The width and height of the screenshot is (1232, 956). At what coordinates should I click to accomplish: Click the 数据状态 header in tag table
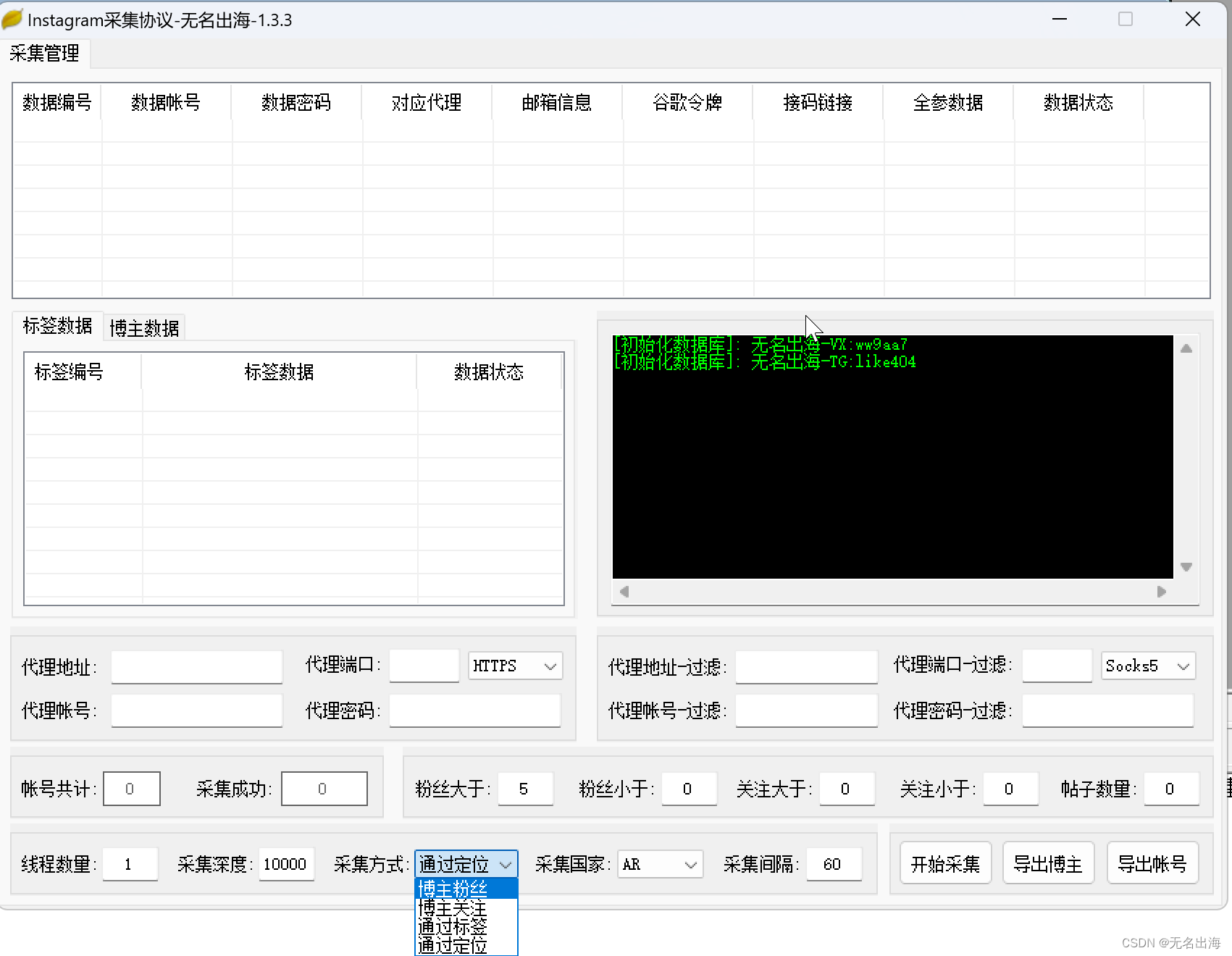(489, 372)
